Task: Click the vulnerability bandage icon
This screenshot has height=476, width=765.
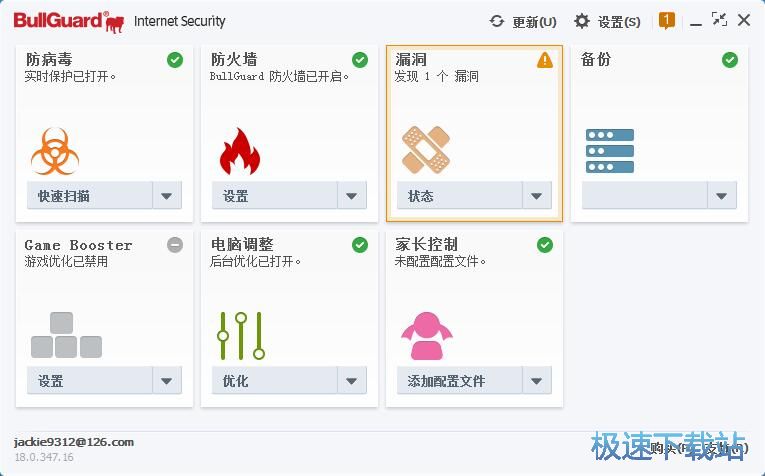Action: (425, 150)
